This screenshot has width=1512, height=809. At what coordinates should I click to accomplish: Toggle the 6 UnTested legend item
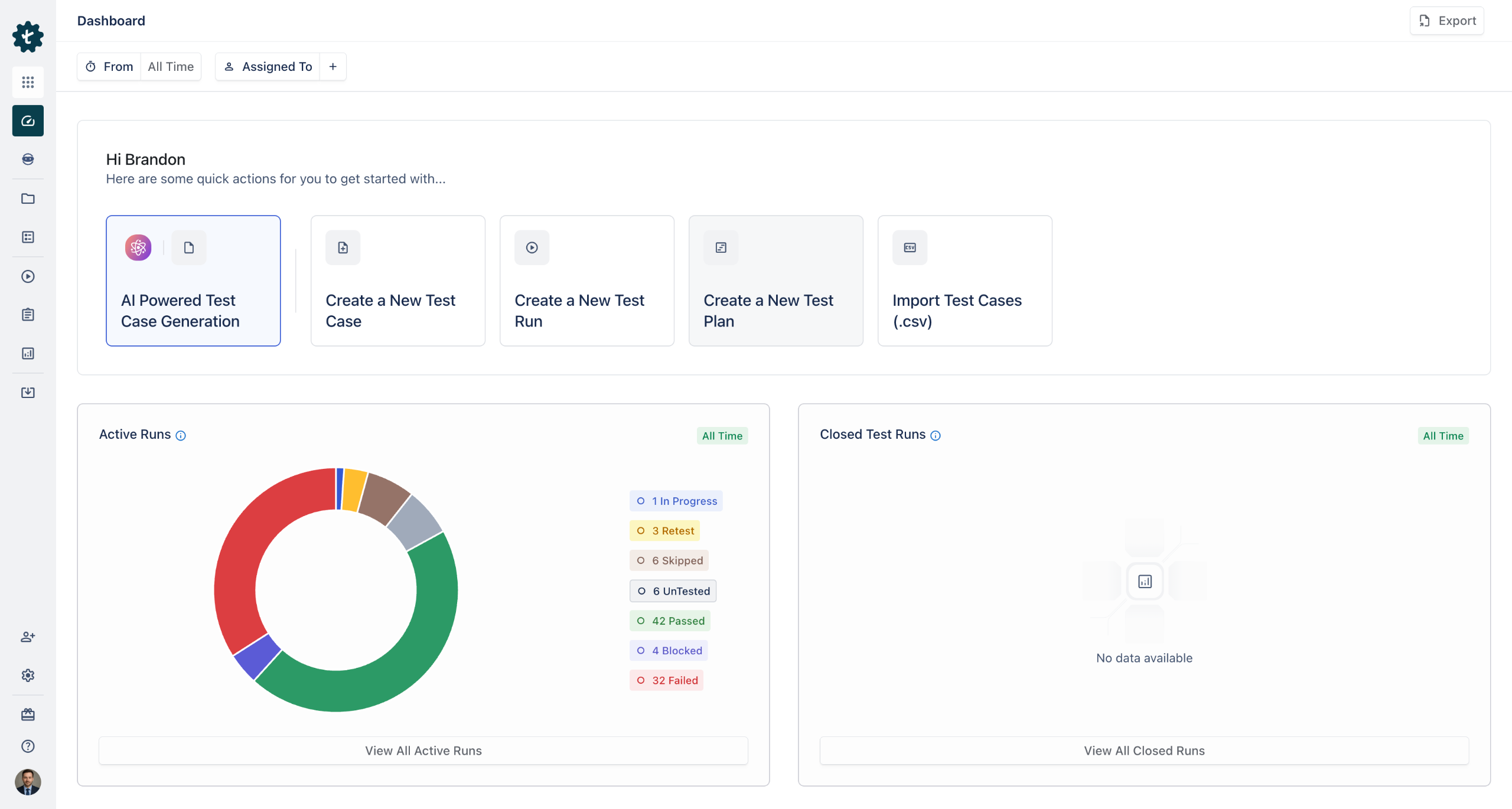(x=673, y=591)
